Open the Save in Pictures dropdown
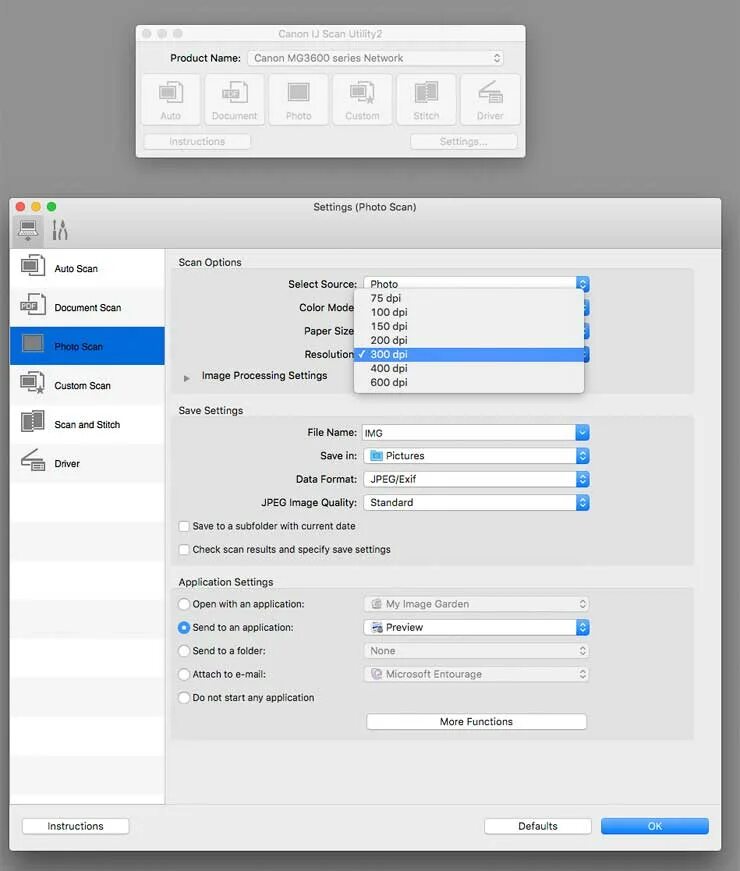 [x=476, y=455]
